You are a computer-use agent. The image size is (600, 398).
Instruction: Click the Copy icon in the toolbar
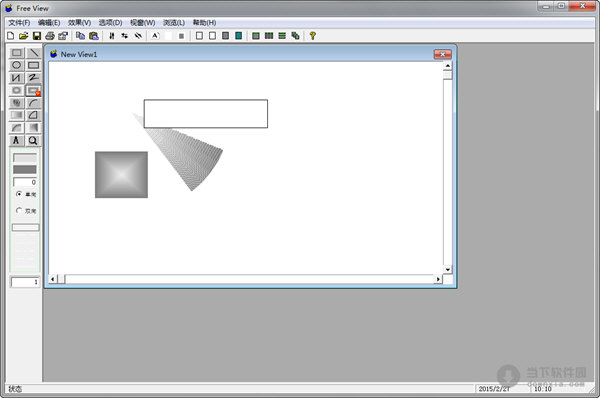(80, 36)
